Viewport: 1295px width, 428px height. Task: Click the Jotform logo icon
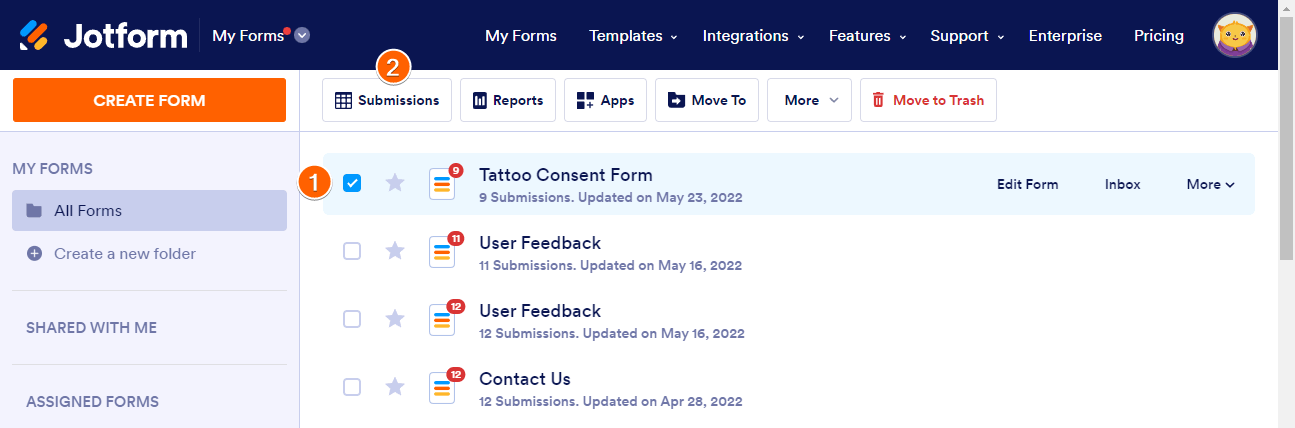pyautogui.click(x=34, y=36)
